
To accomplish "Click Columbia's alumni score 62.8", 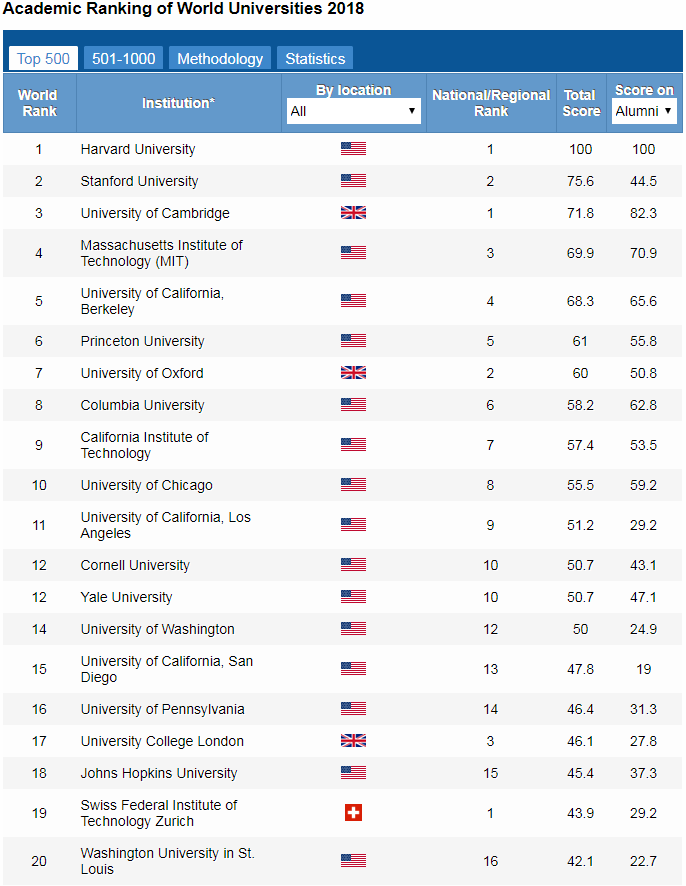I will pos(644,405).
